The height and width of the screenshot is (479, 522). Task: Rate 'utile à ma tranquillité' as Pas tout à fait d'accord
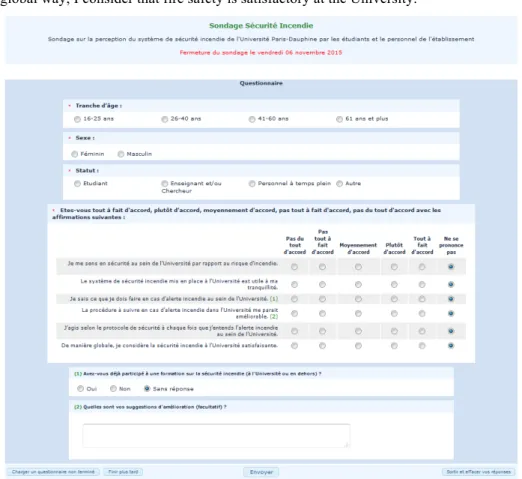pyautogui.click(x=322, y=284)
